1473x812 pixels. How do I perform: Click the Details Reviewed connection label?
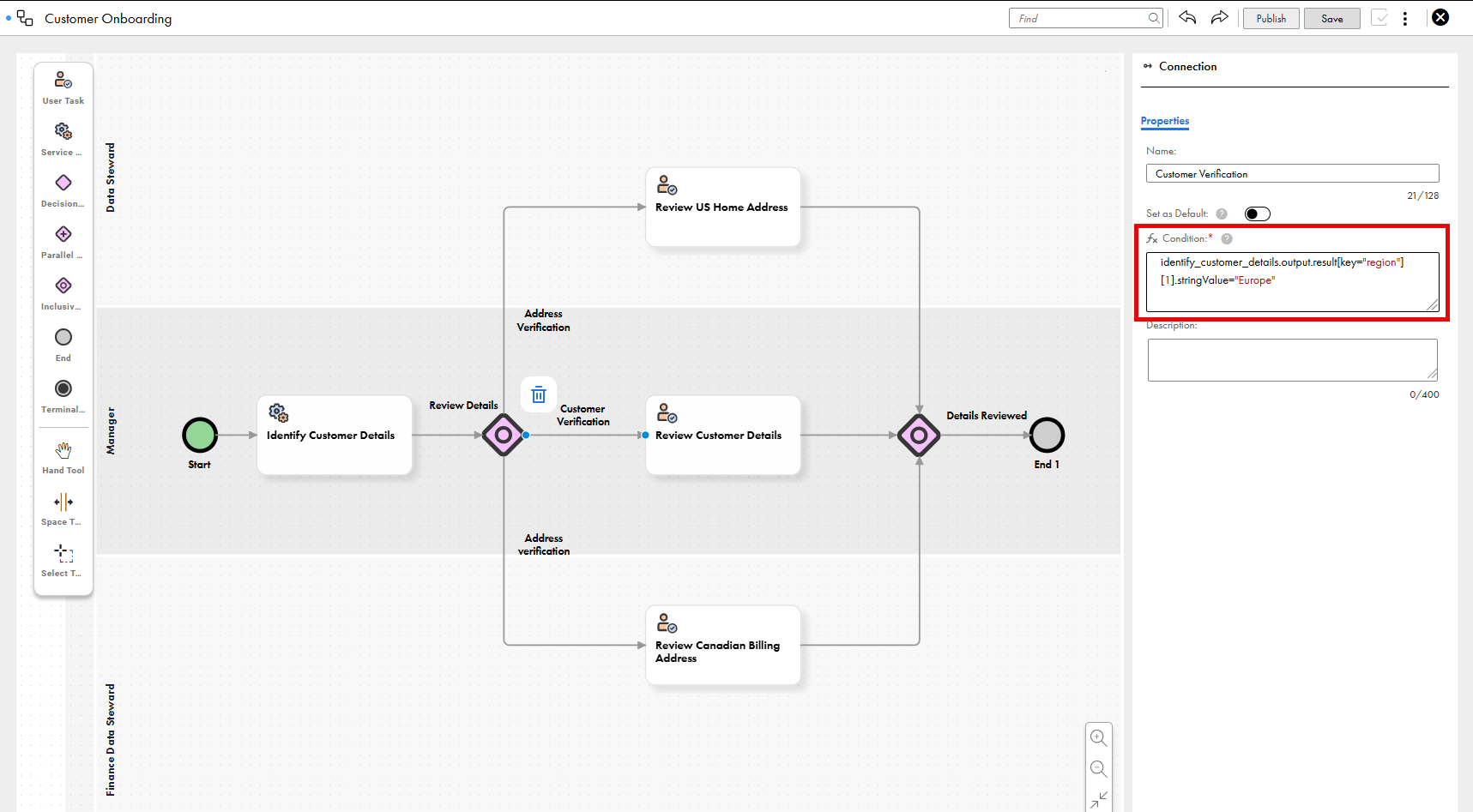click(987, 415)
